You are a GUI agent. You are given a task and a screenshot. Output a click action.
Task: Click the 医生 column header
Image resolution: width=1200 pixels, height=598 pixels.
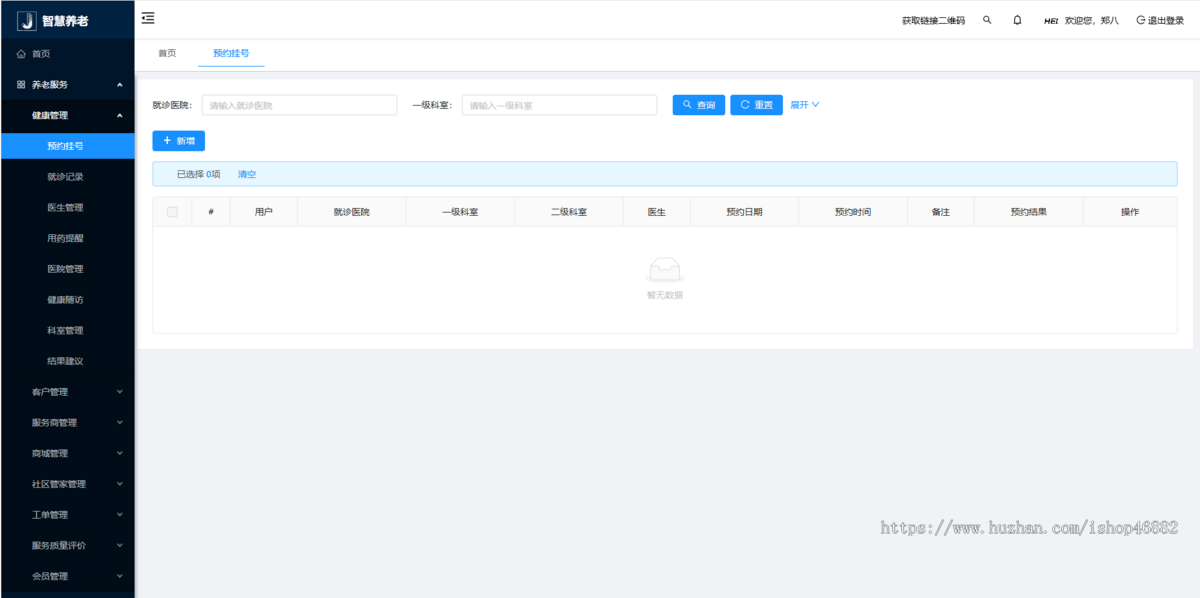coord(656,212)
